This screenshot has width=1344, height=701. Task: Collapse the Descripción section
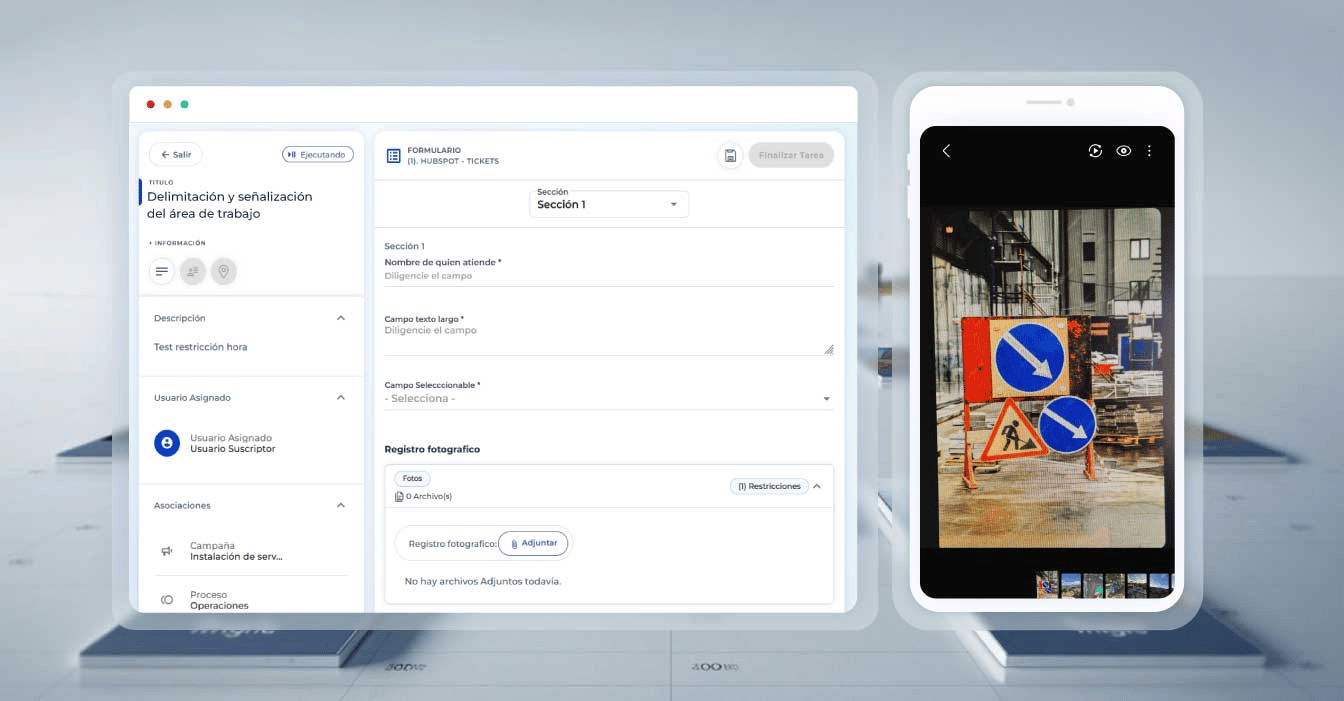coord(341,318)
